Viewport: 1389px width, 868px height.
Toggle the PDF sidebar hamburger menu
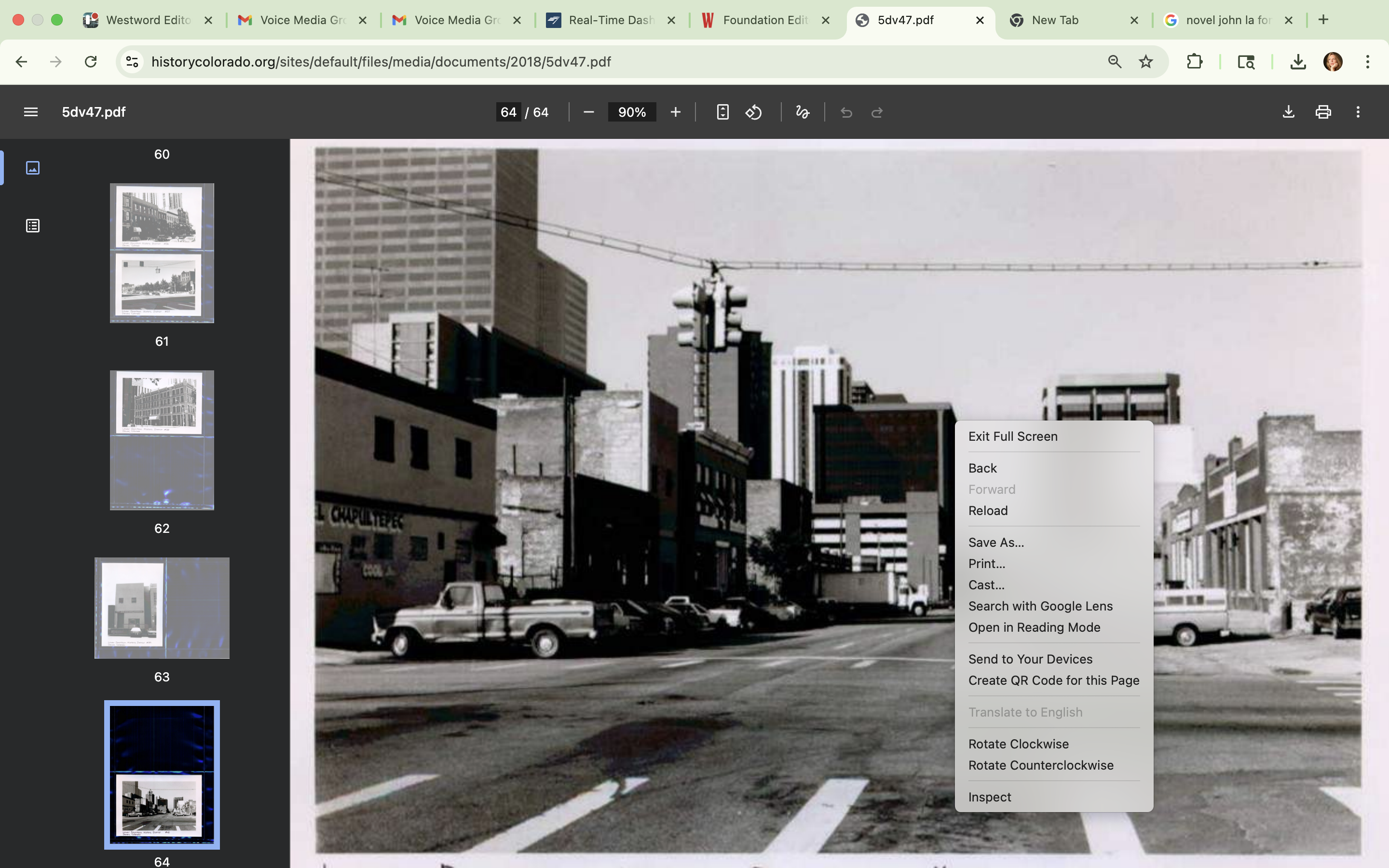pos(31,112)
